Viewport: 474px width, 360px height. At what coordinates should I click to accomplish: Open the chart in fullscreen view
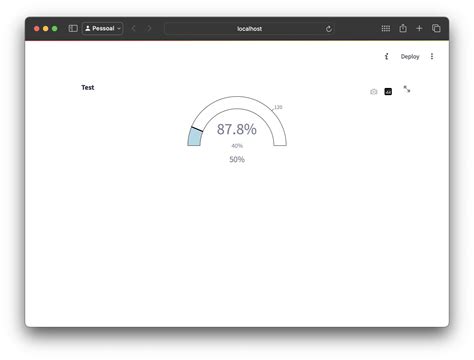tap(407, 89)
